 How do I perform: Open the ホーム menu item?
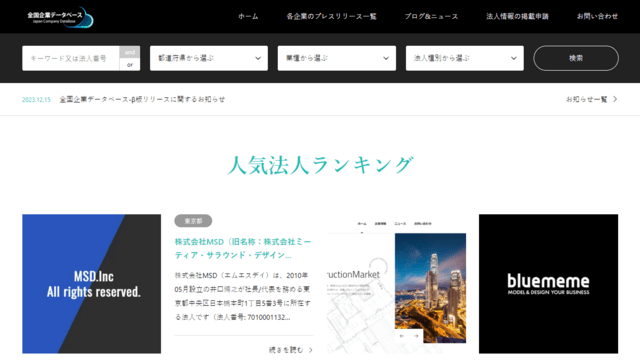click(x=248, y=16)
